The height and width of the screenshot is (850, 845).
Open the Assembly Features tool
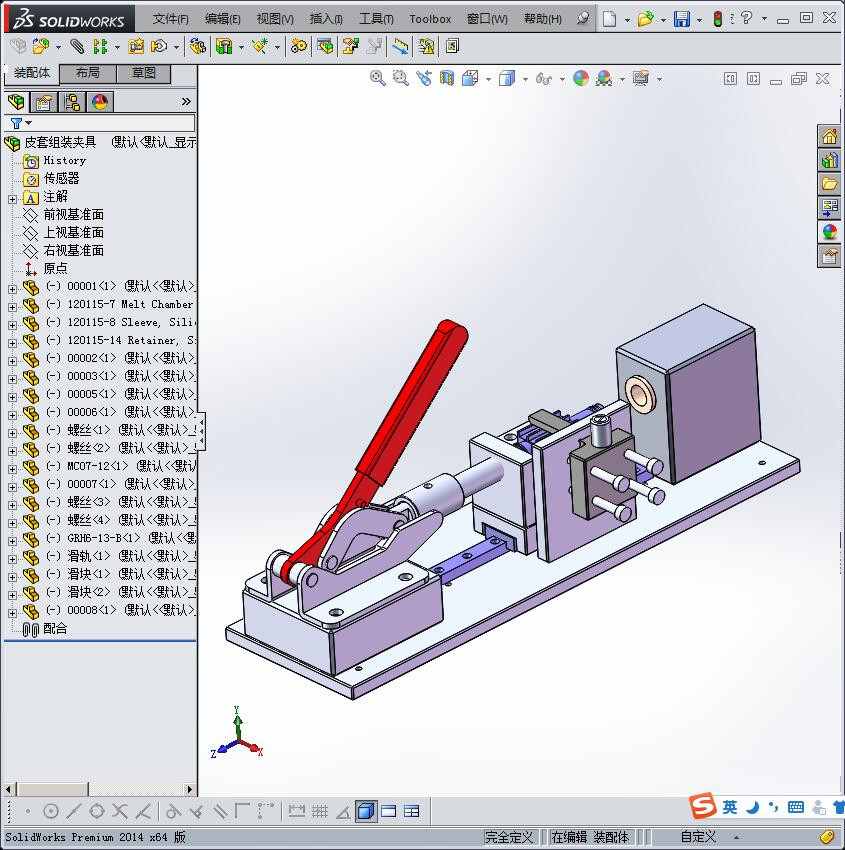[x=224, y=47]
